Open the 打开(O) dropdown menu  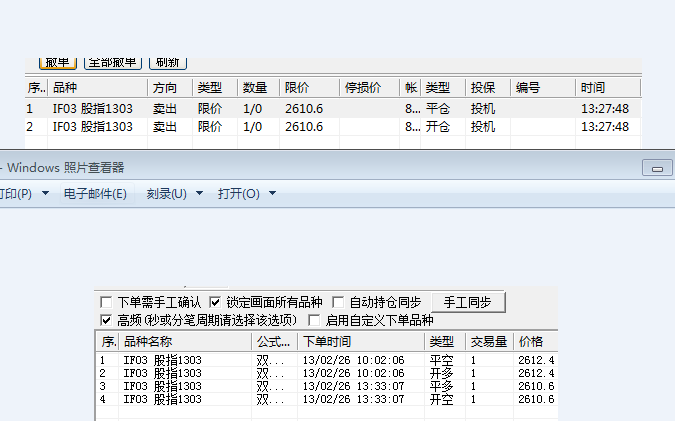pyautogui.click(x=246, y=193)
